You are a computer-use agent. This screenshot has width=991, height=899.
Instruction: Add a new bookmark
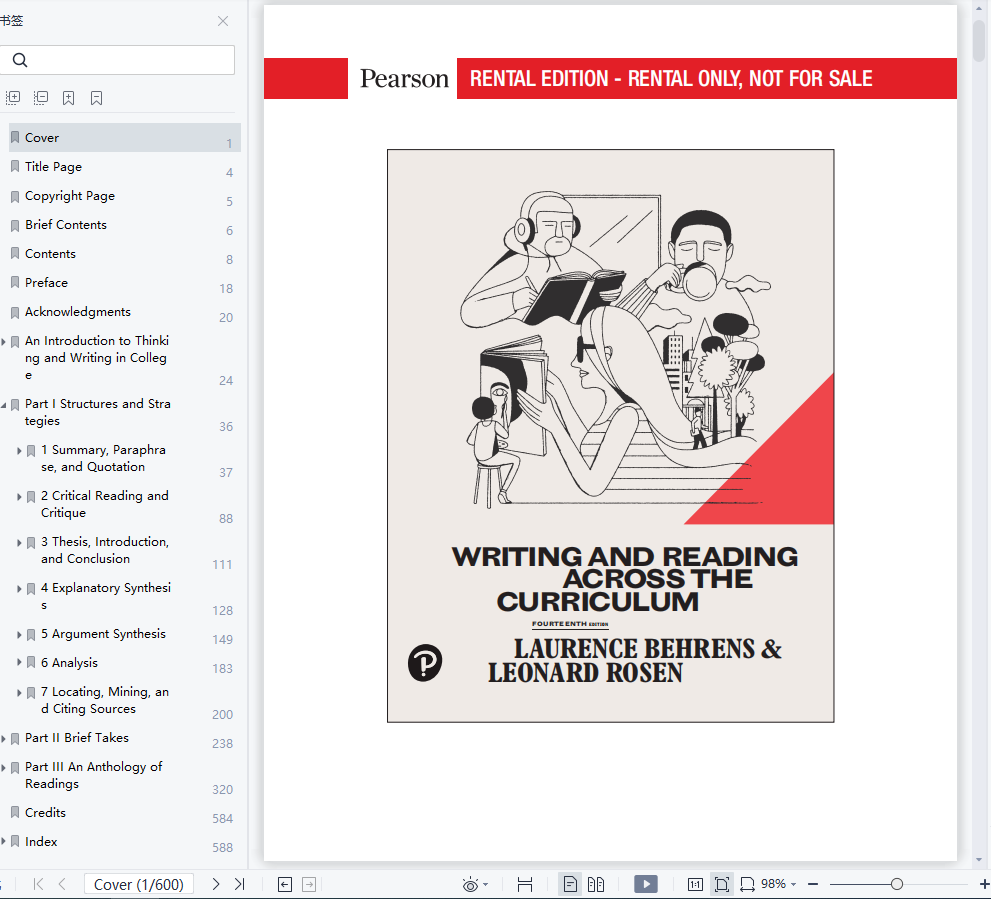tap(68, 97)
